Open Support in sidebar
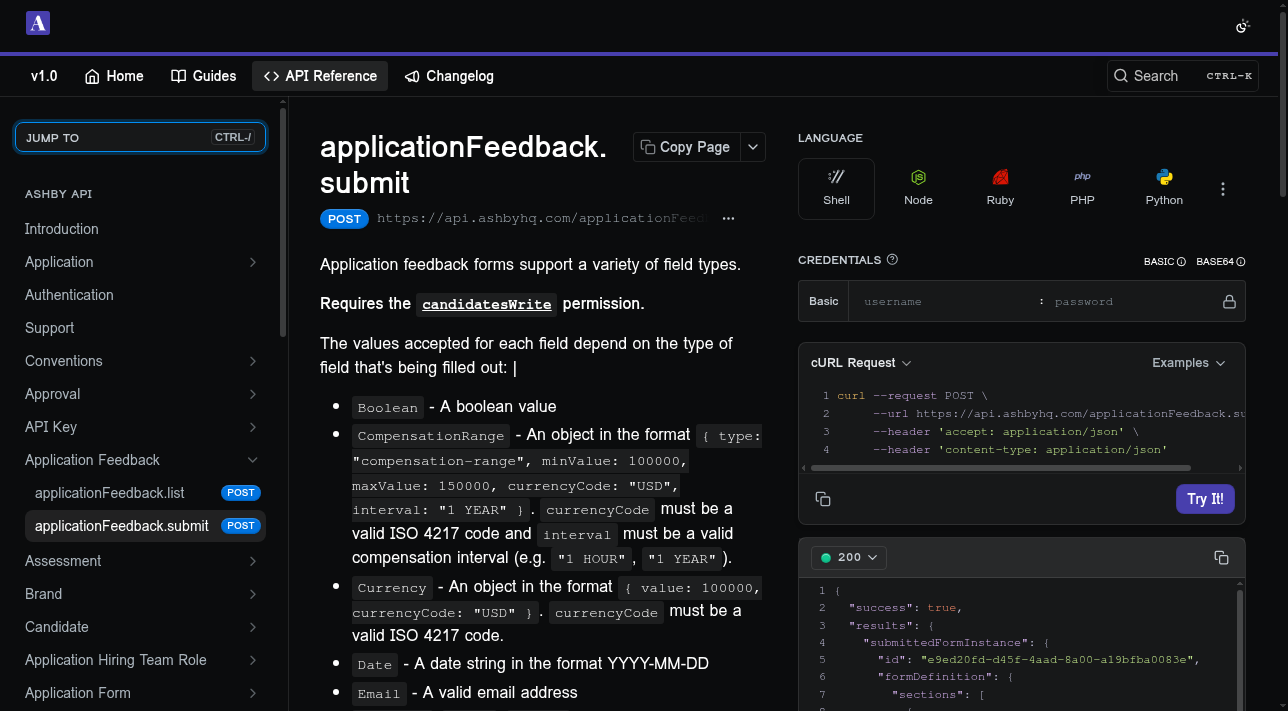This screenshot has height=711, width=1288. pos(50,328)
